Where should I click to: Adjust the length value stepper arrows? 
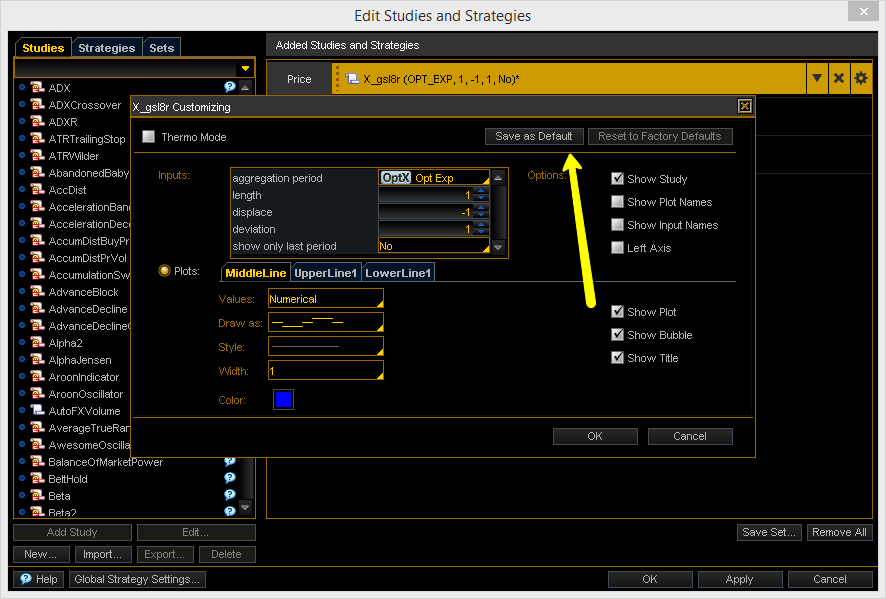tap(481, 194)
